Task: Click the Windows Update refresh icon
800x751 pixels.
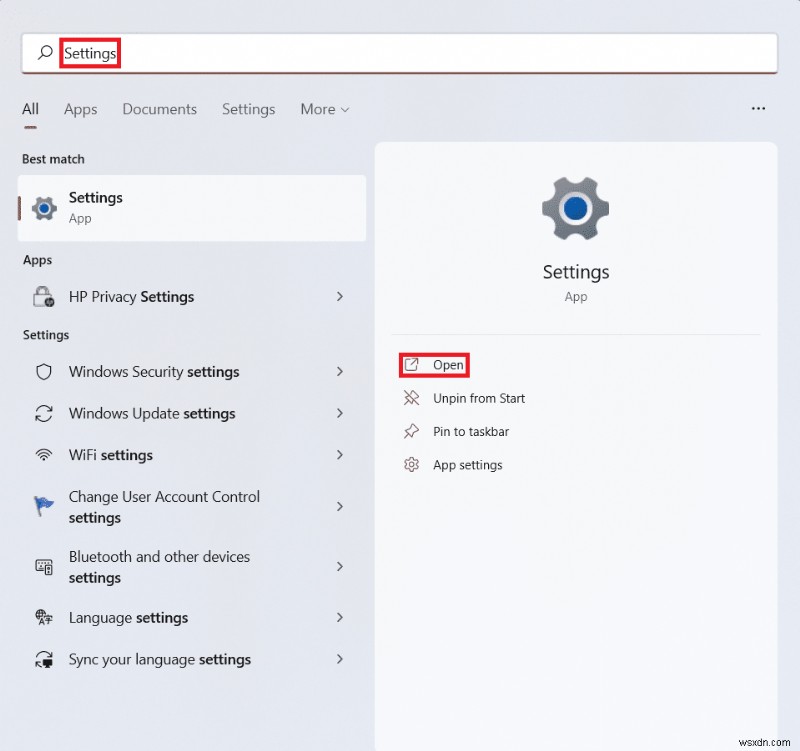Action: coord(44,413)
